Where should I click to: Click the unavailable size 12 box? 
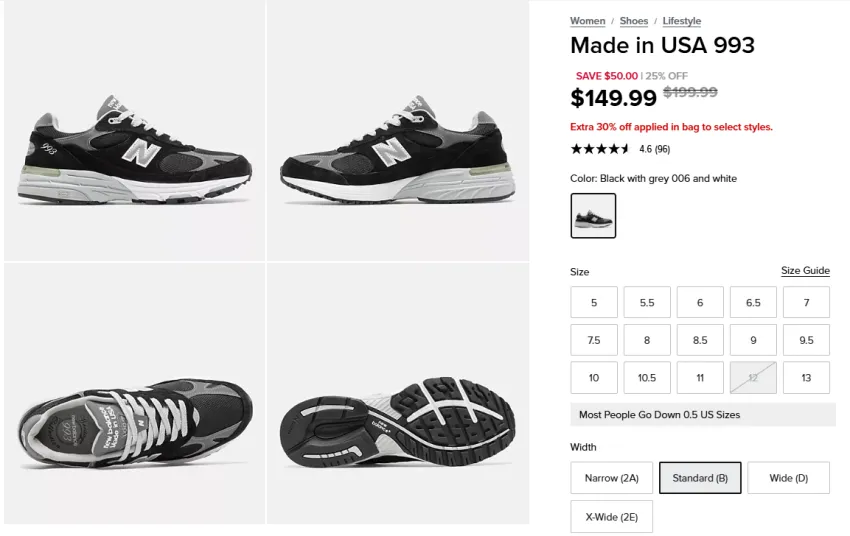753,378
